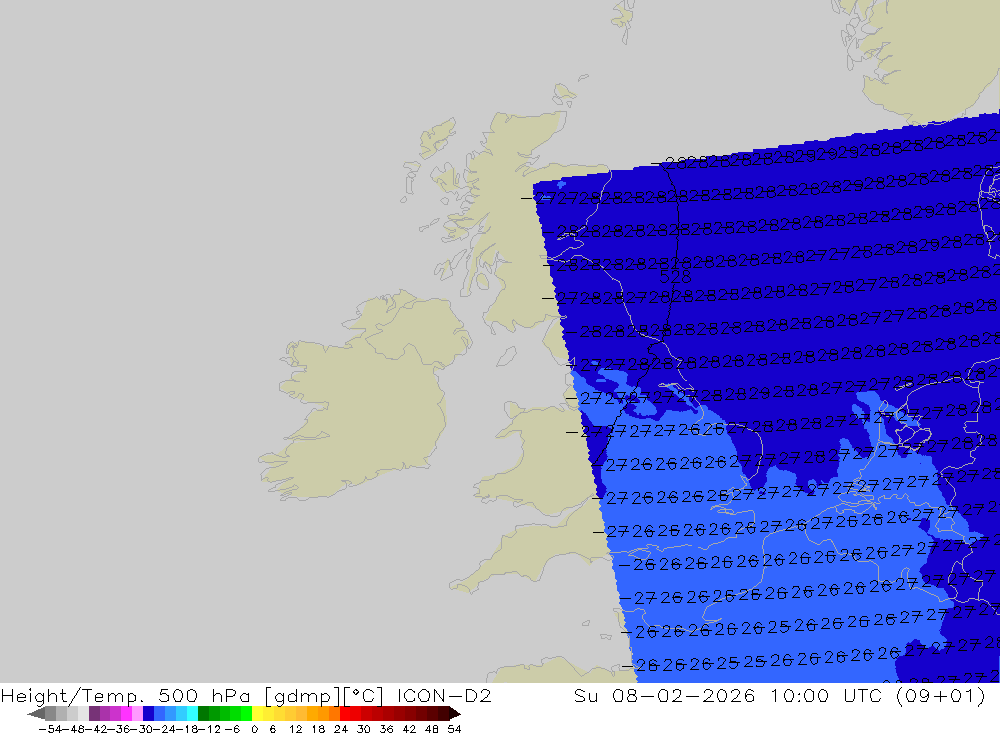Choose the darkest green swatch above -12
Viewport: 1000px width, 733px height.
click(x=203, y=713)
